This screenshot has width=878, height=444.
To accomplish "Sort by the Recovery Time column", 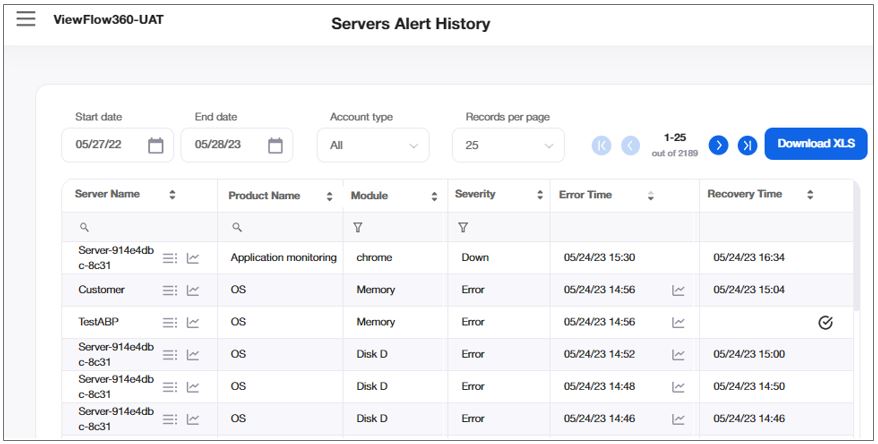I will [810, 194].
